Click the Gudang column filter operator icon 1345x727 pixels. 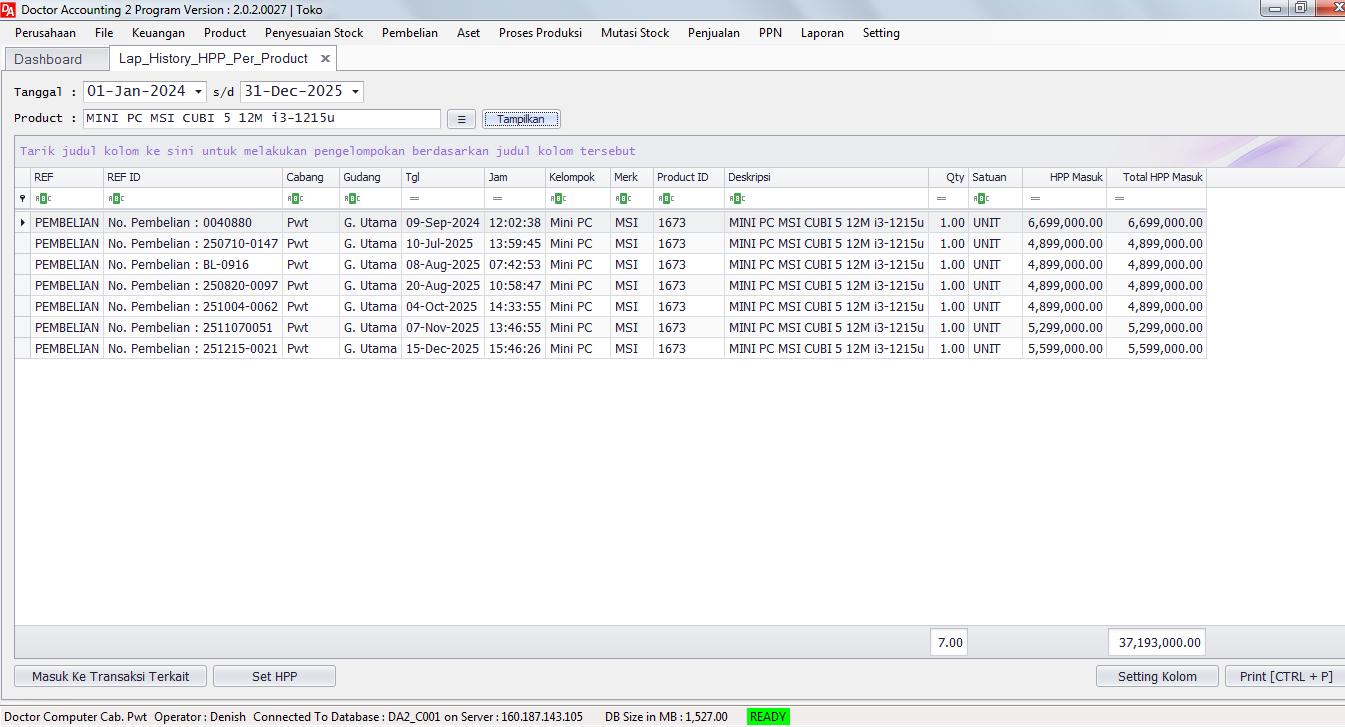tap(352, 199)
